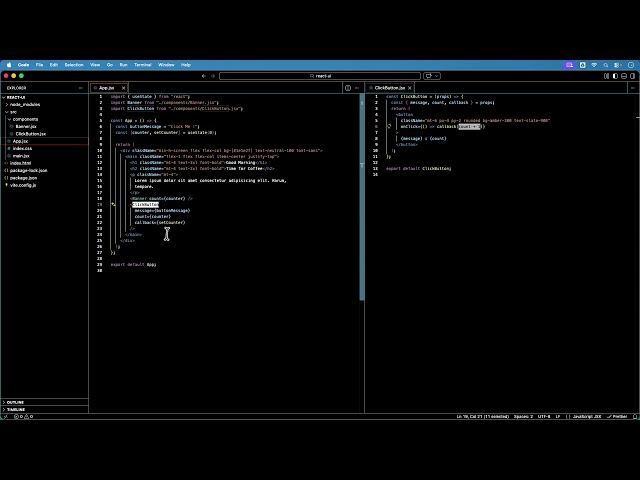The height and width of the screenshot is (480, 640).
Task: Switch to the ClickButton.jsx editor tab
Action: pyautogui.click(x=389, y=88)
